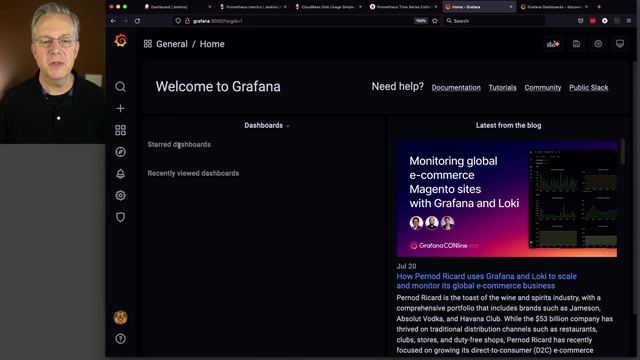Click the Recently viewed dashboards heading
Viewport: 640px width, 360px height.
[193, 173]
